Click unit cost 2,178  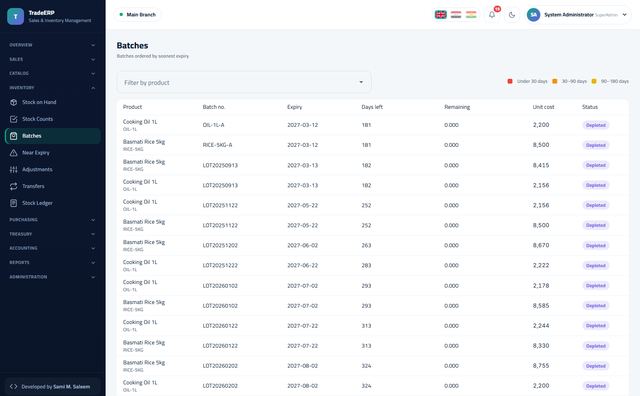pos(541,286)
